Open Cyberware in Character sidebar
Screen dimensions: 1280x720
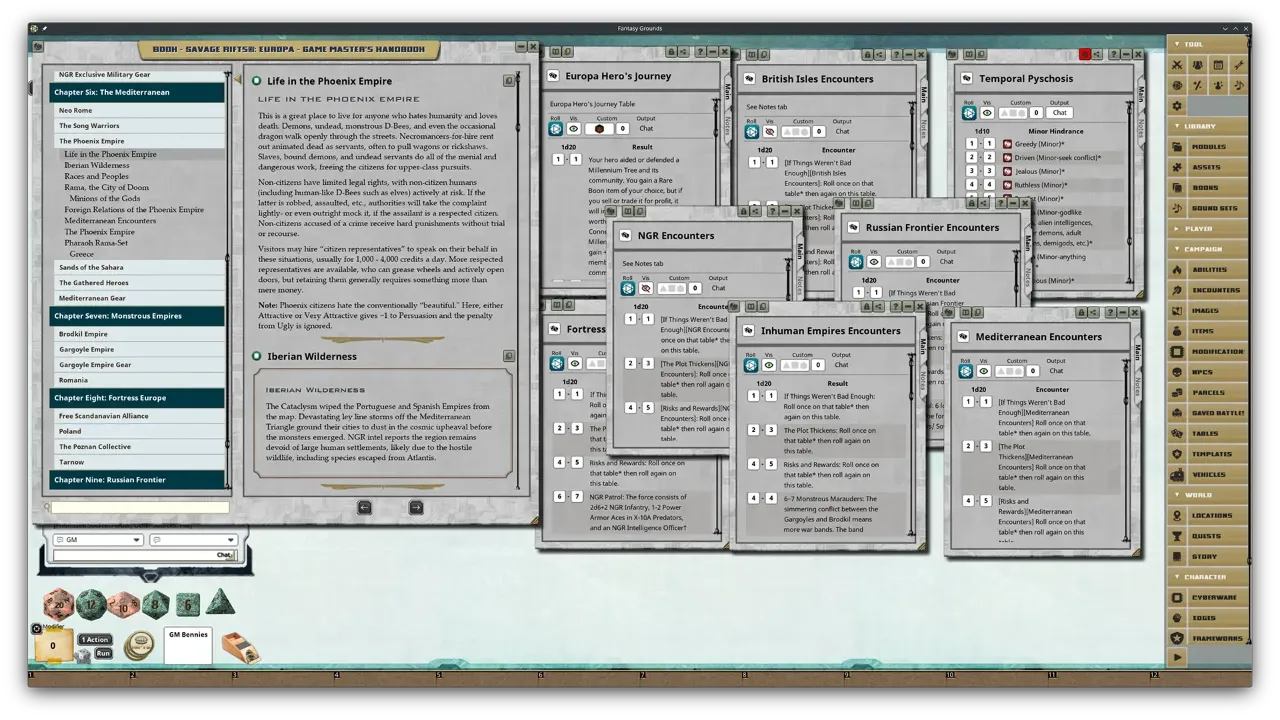pyautogui.click(x=1208, y=598)
